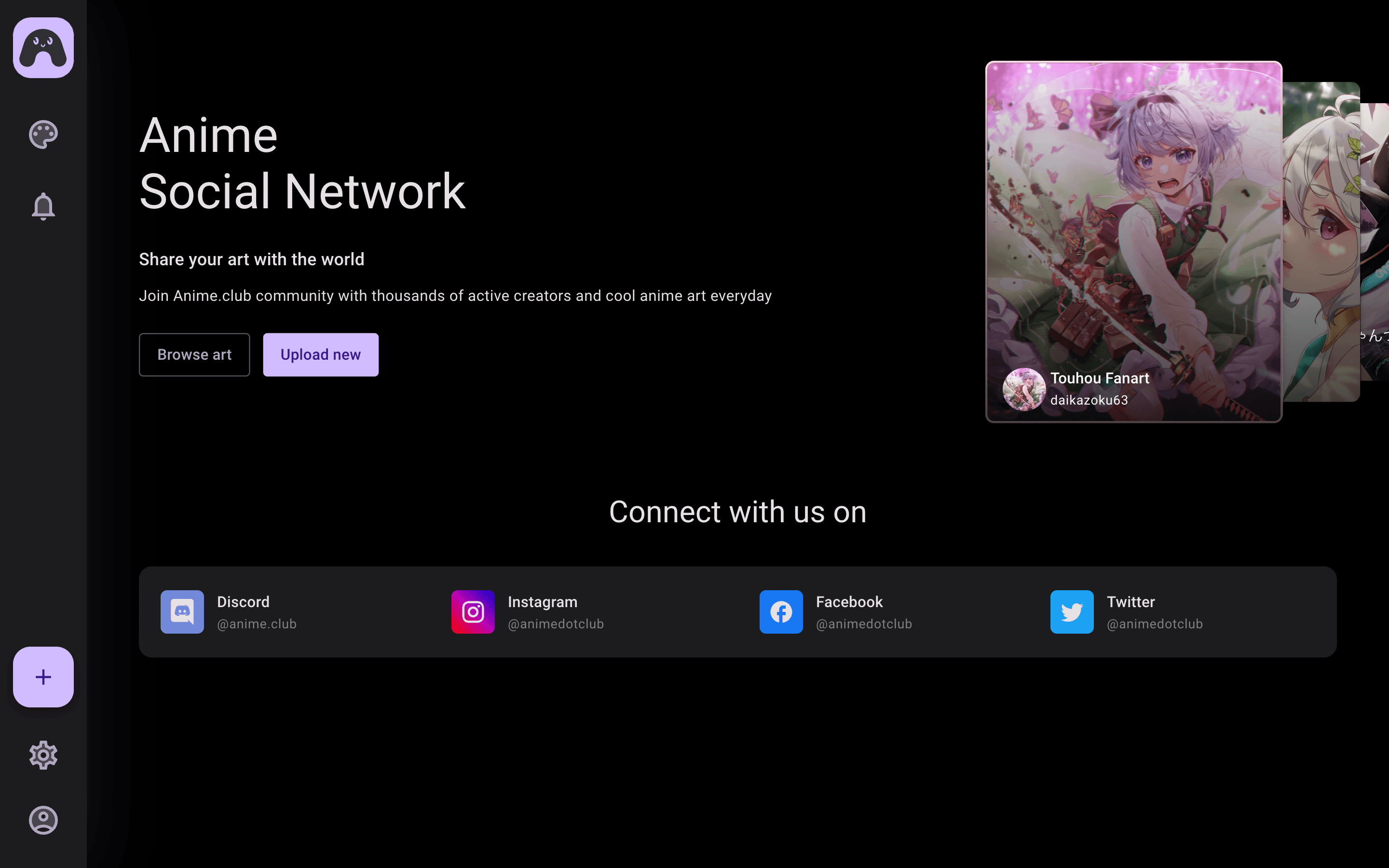1389x868 pixels.
Task: Click the Browse art button
Action: coord(194,355)
